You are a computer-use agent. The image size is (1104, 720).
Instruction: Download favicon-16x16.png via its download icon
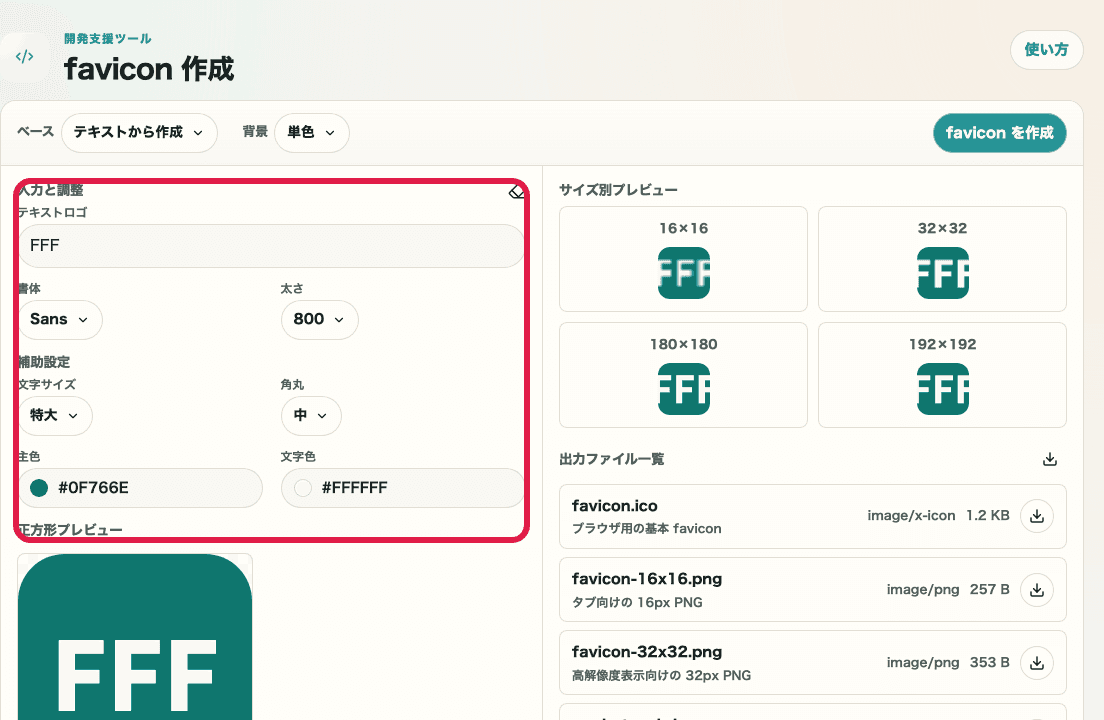tap(1037, 589)
